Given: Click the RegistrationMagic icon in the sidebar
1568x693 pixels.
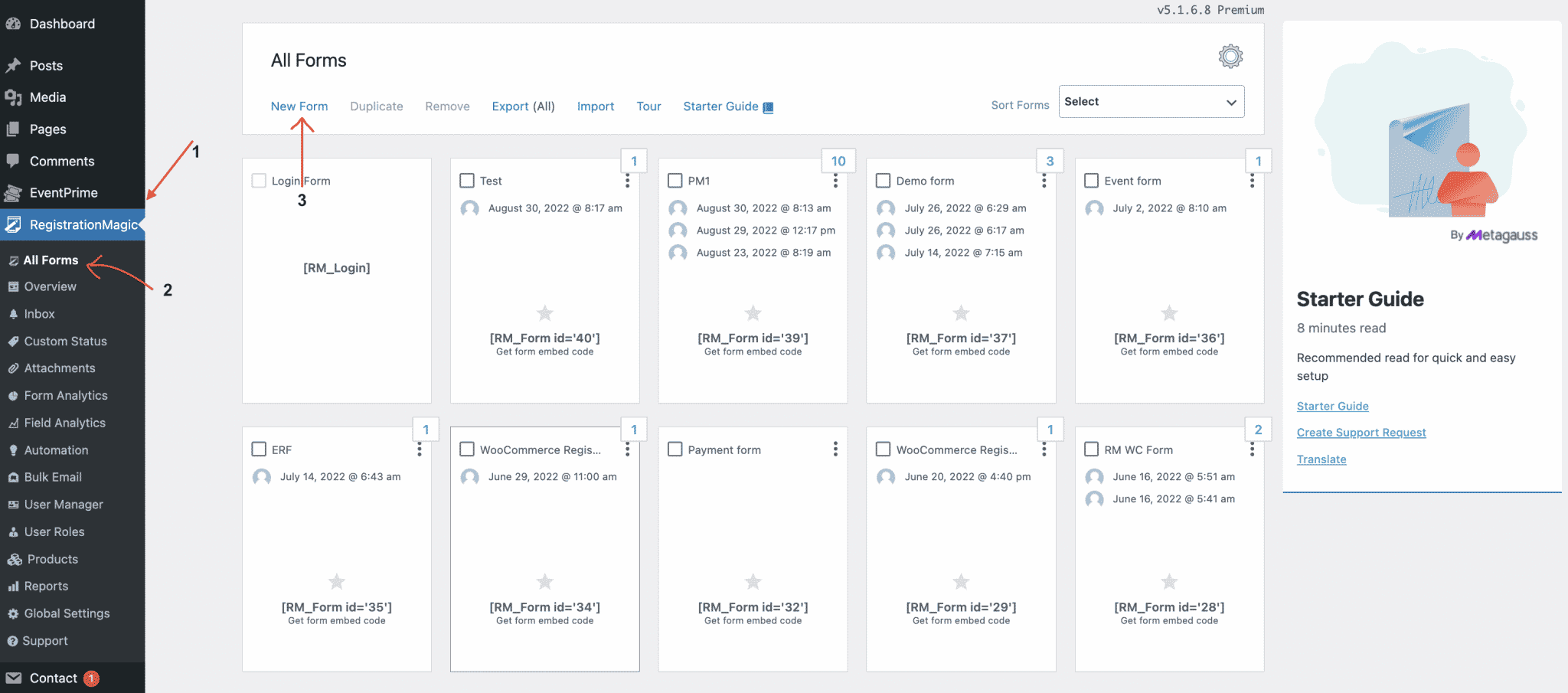Looking at the screenshot, I should point(14,224).
